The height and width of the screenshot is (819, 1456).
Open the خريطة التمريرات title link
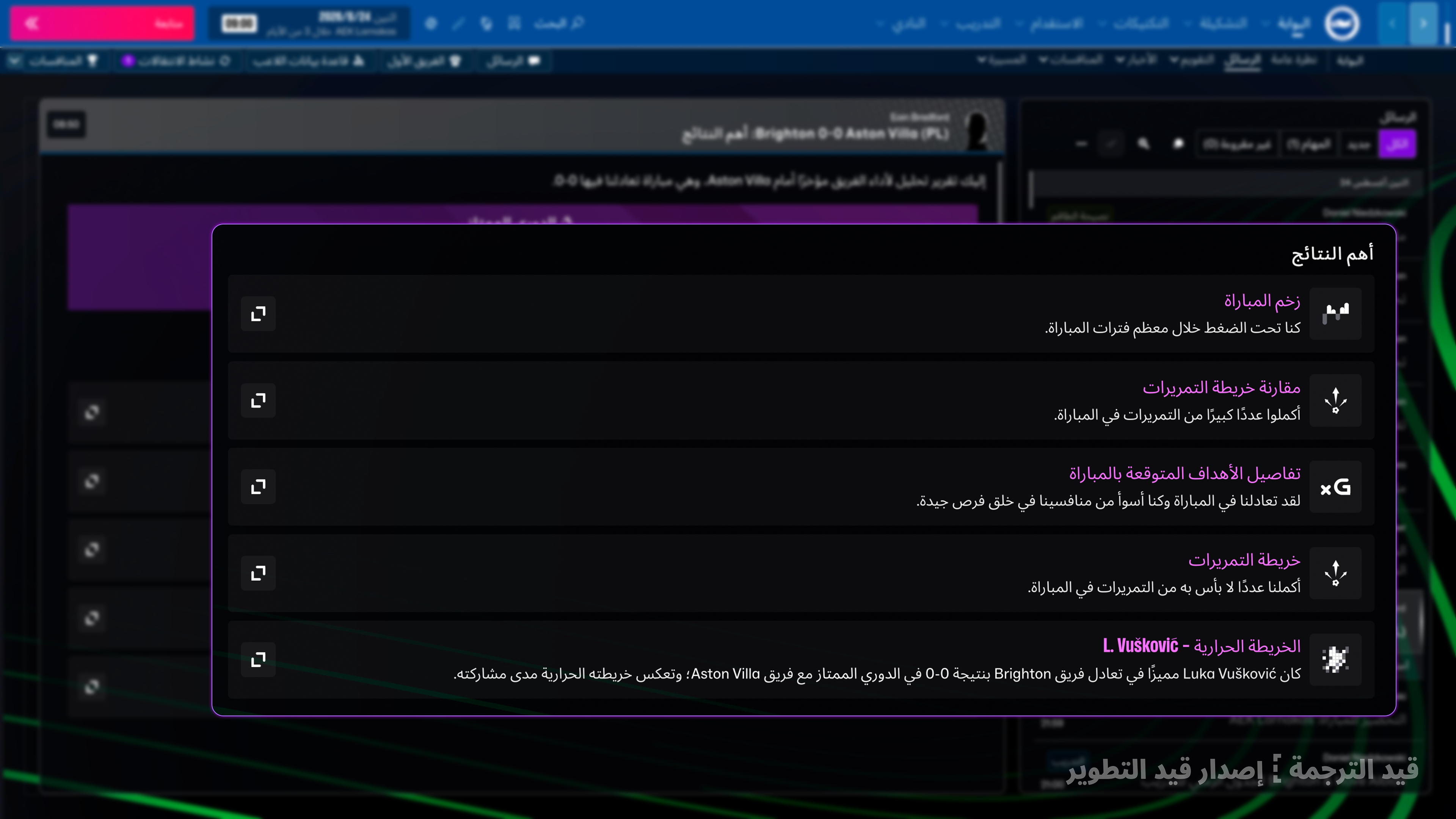1244,560
